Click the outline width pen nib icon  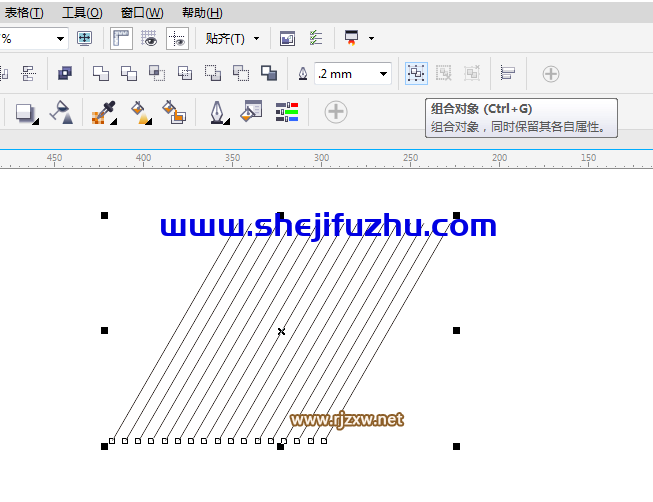303,74
